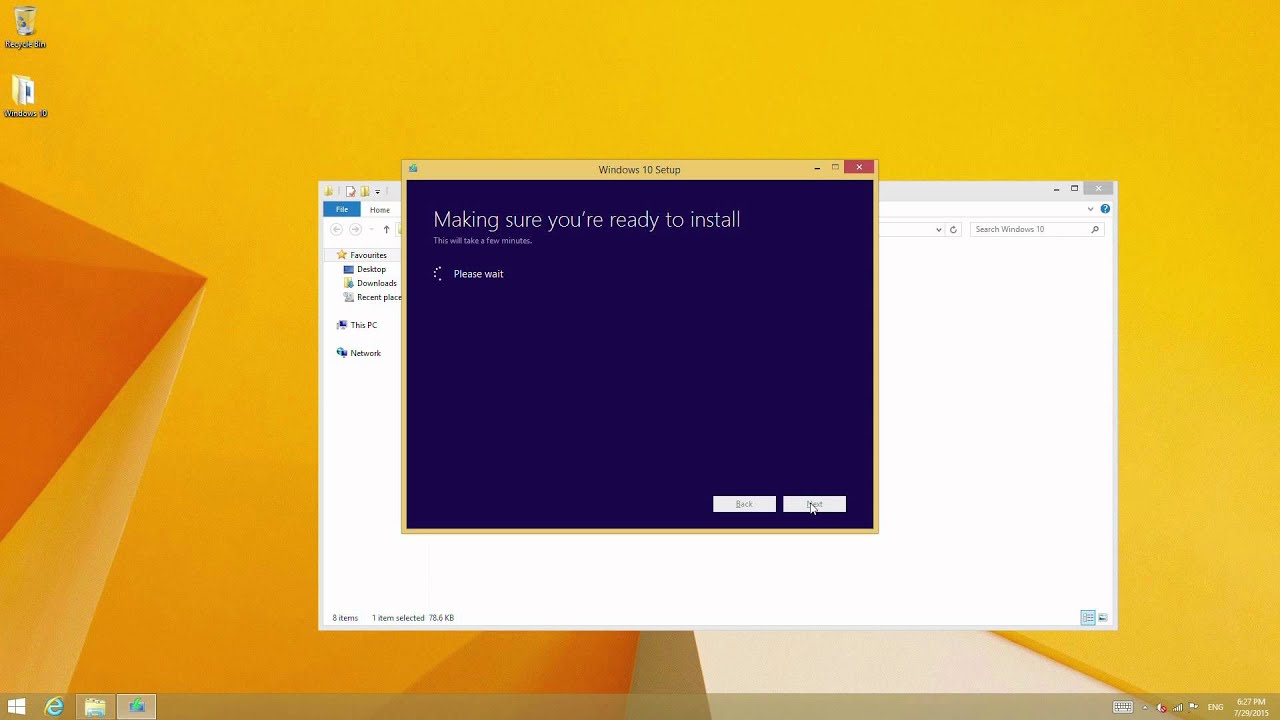Select the Windows 10 folder on desktop
1280x720 pixels.
point(25,97)
